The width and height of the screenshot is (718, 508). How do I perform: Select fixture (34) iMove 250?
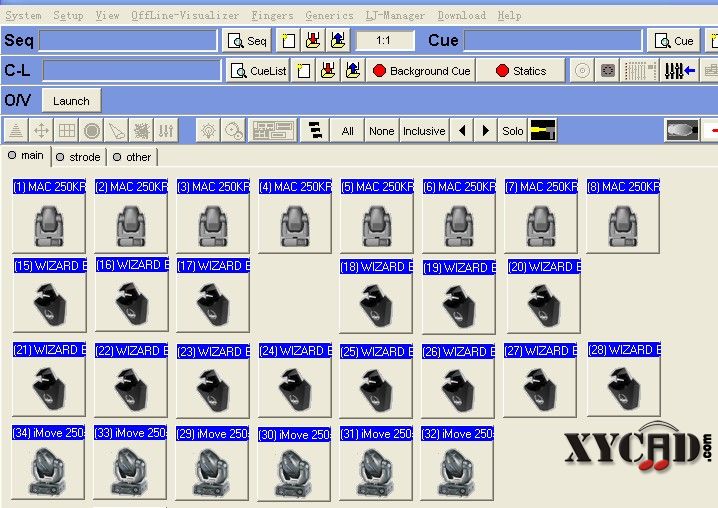tap(48, 462)
